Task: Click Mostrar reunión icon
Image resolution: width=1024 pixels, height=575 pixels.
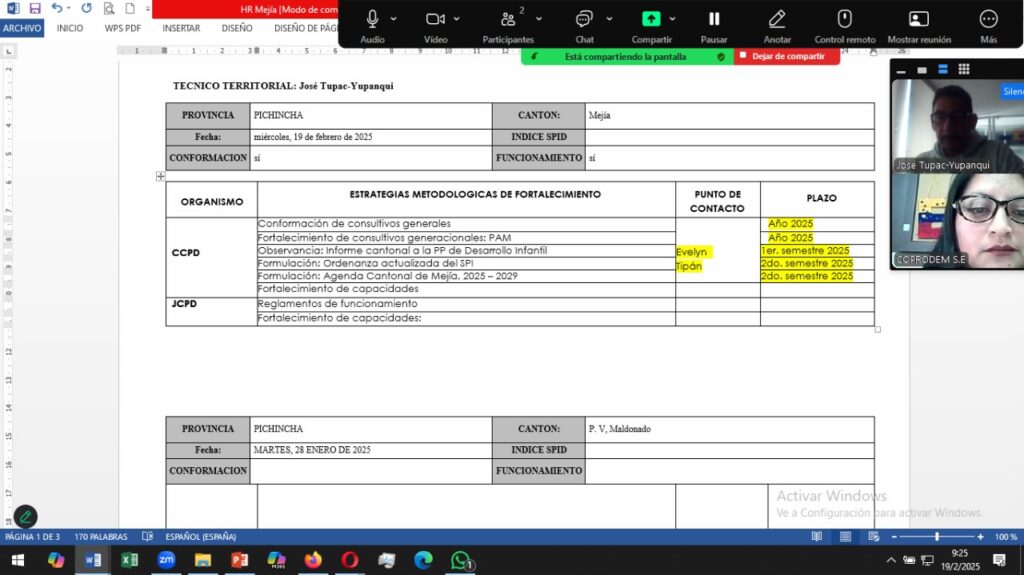Action: tap(918, 19)
